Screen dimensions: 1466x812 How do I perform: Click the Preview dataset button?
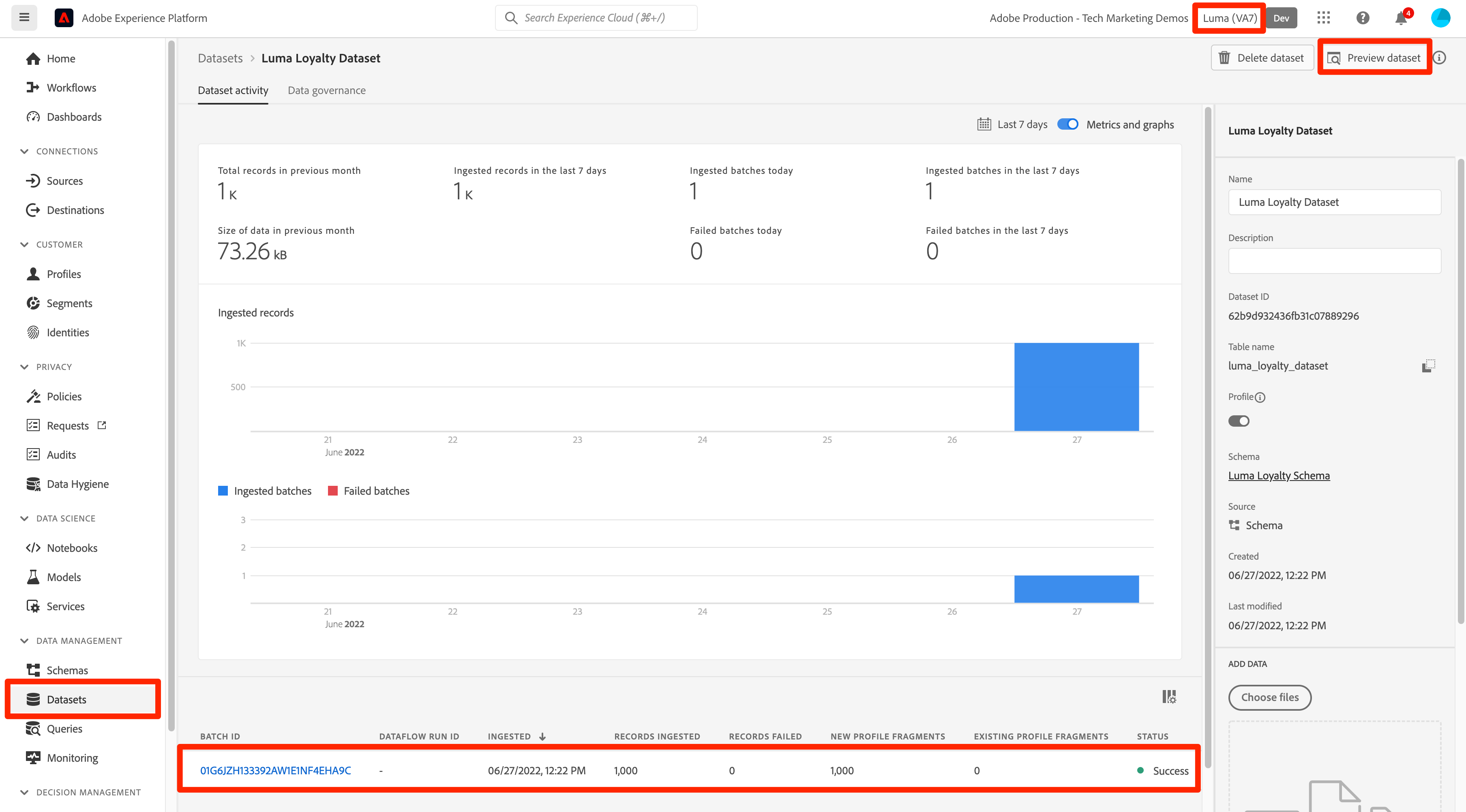pyautogui.click(x=1374, y=58)
